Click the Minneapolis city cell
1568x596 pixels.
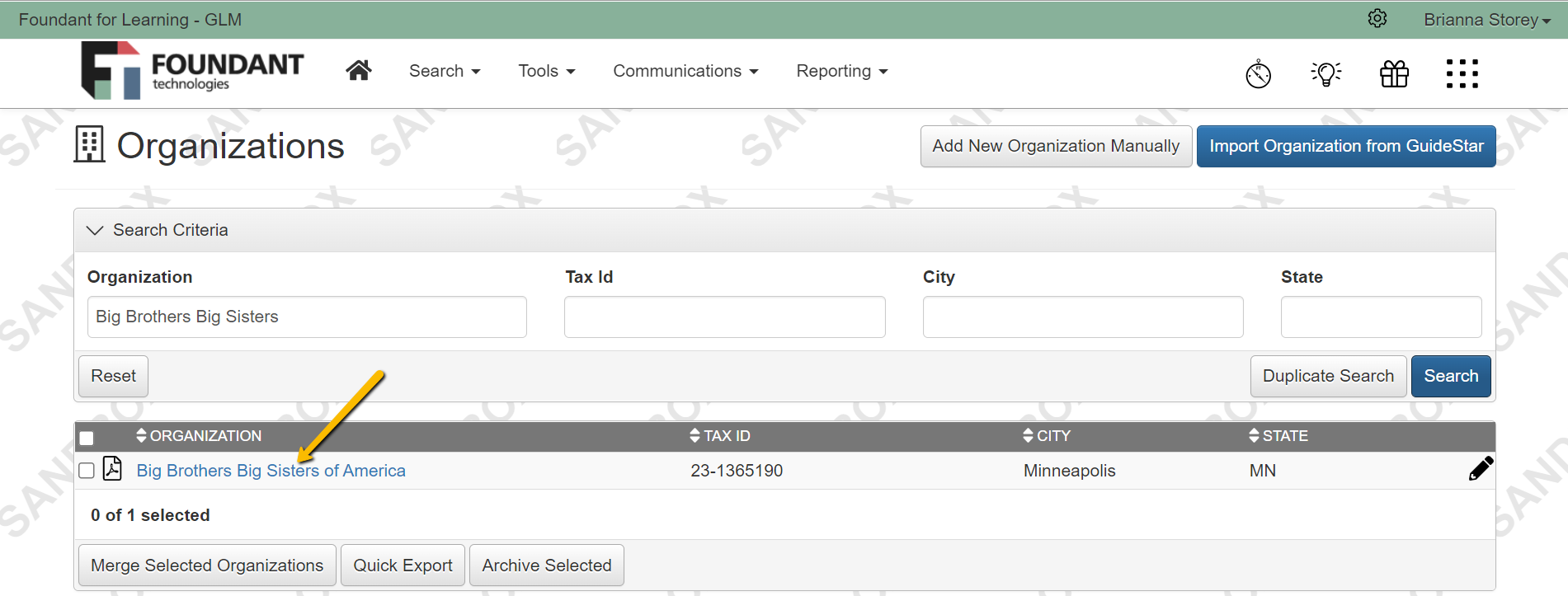click(1069, 471)
